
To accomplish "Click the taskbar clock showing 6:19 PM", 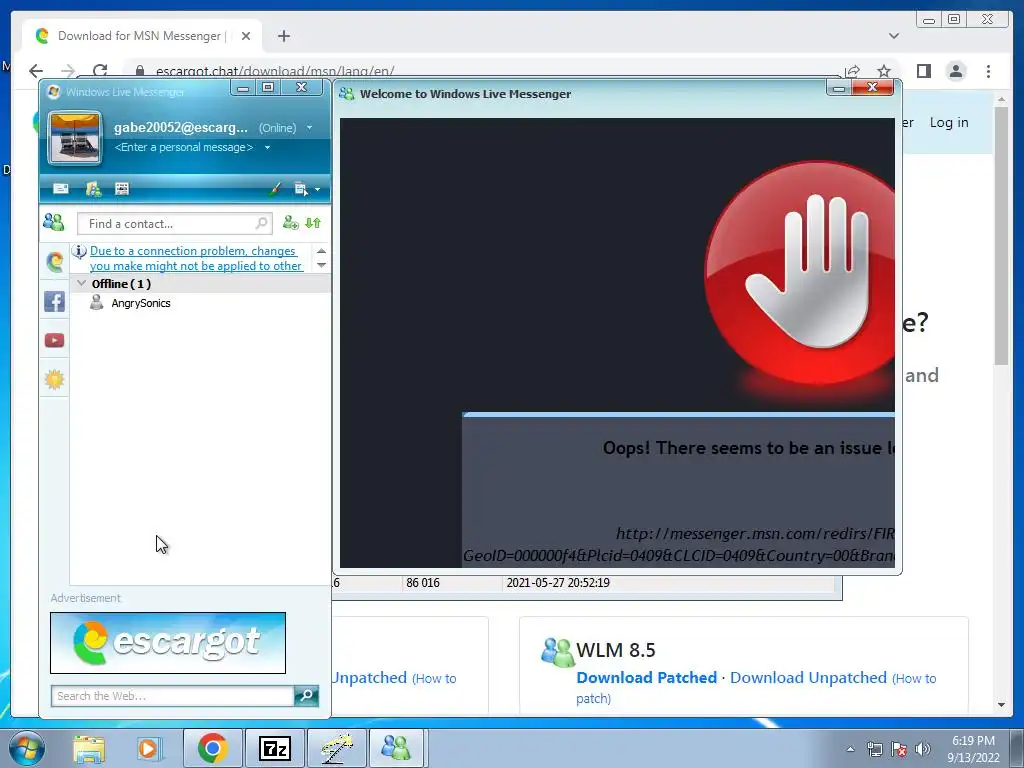I will 974,749.
